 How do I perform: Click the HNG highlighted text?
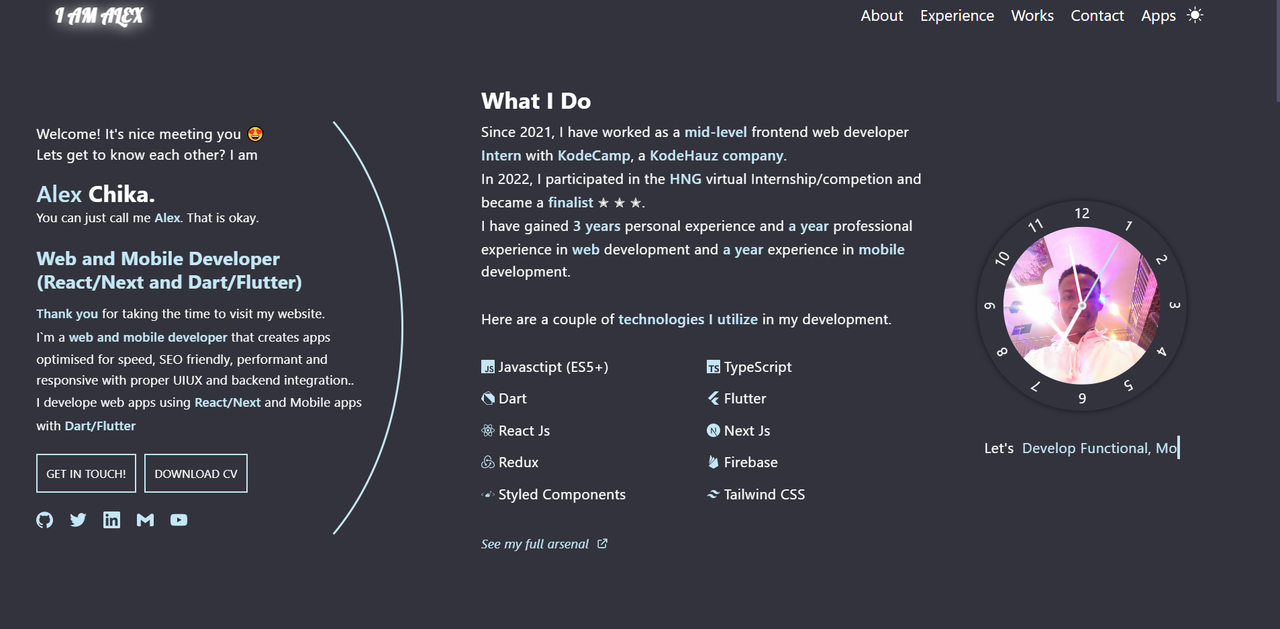coord(685,179)
